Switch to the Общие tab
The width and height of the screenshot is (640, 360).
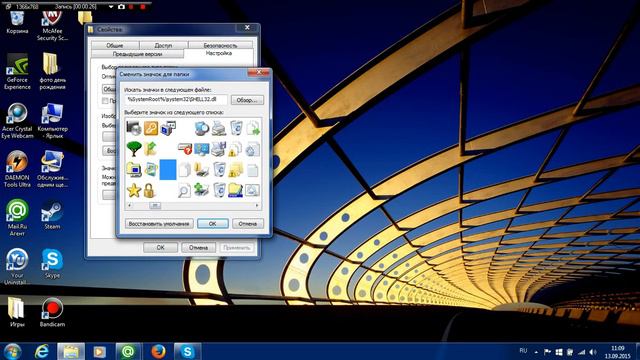(x=115, y=45)
